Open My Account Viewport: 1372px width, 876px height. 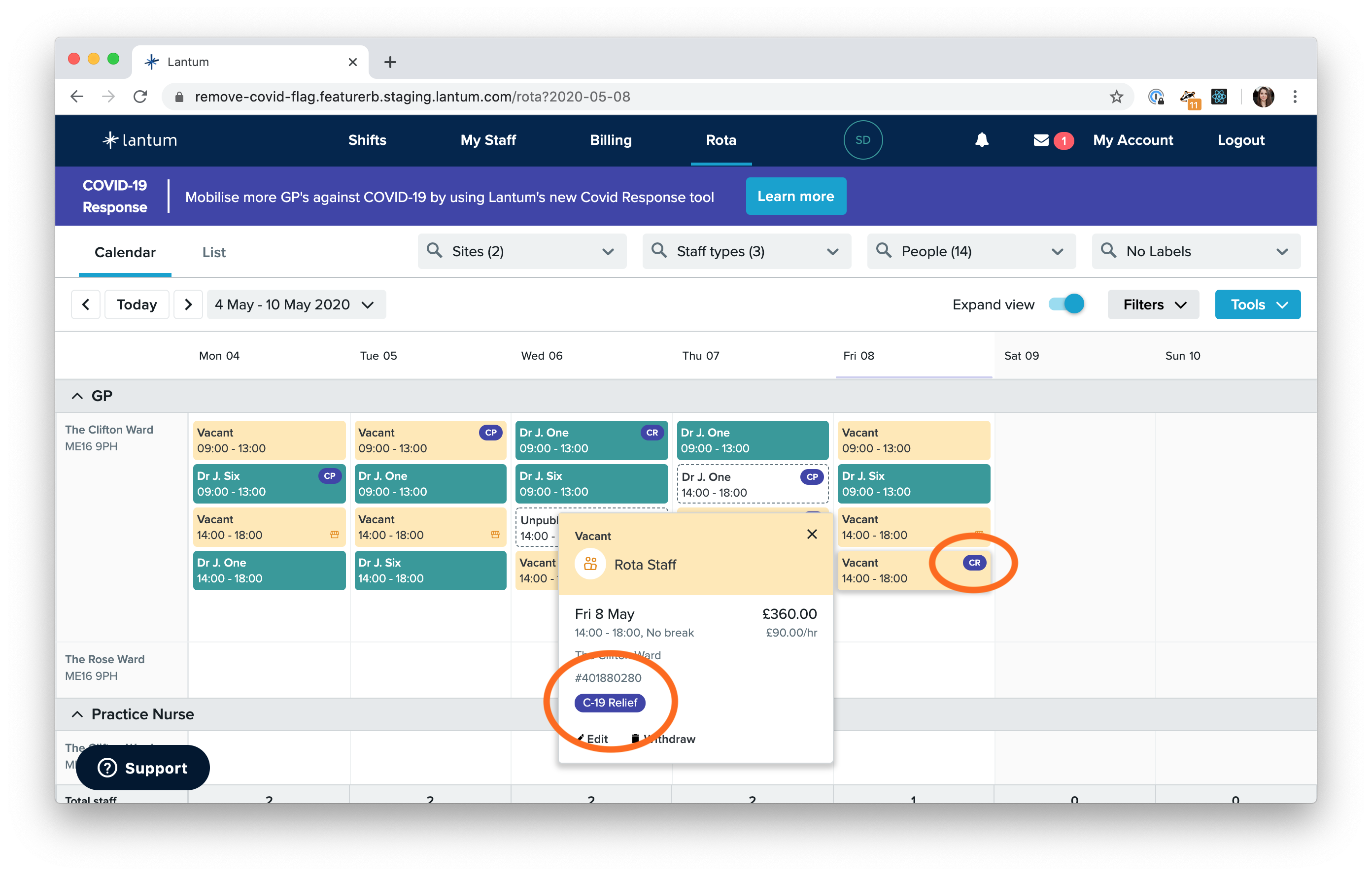[1132, 140]
